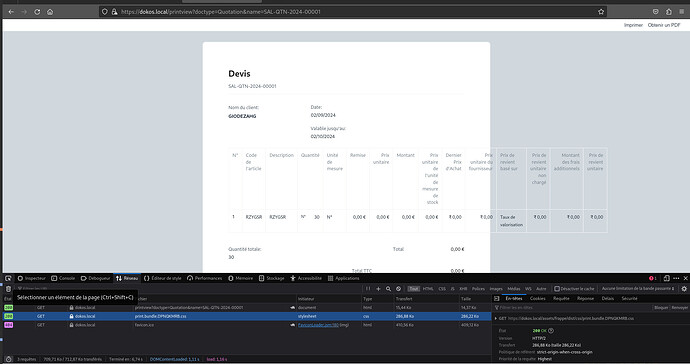Select the Réseau tab
This screenshot has width=690, height=364.
click(127, 278)
